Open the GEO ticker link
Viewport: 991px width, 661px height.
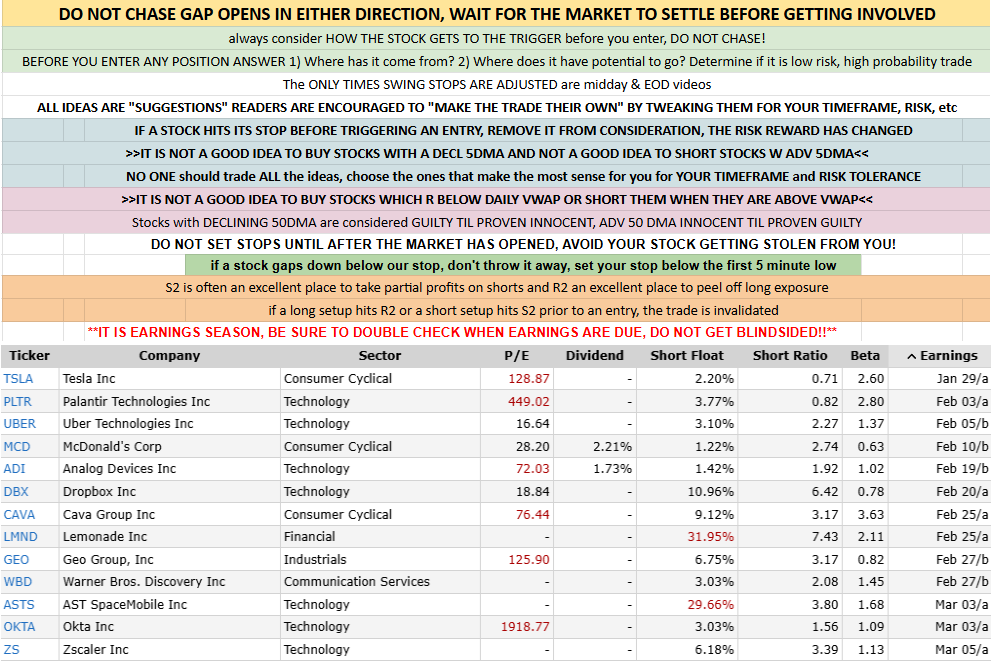16,559
